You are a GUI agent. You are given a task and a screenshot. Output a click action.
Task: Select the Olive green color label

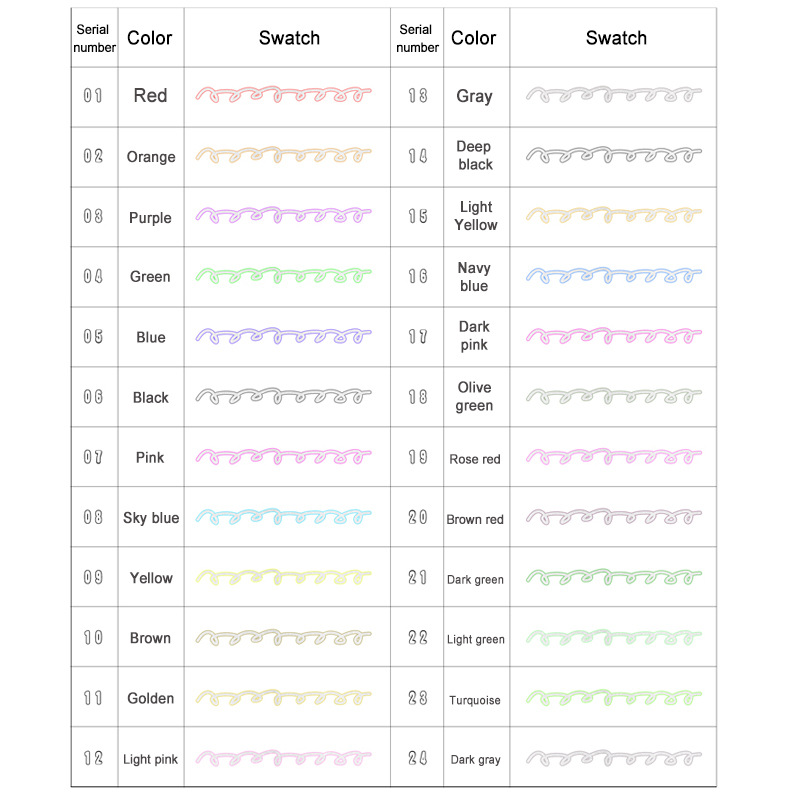point(475,397)
